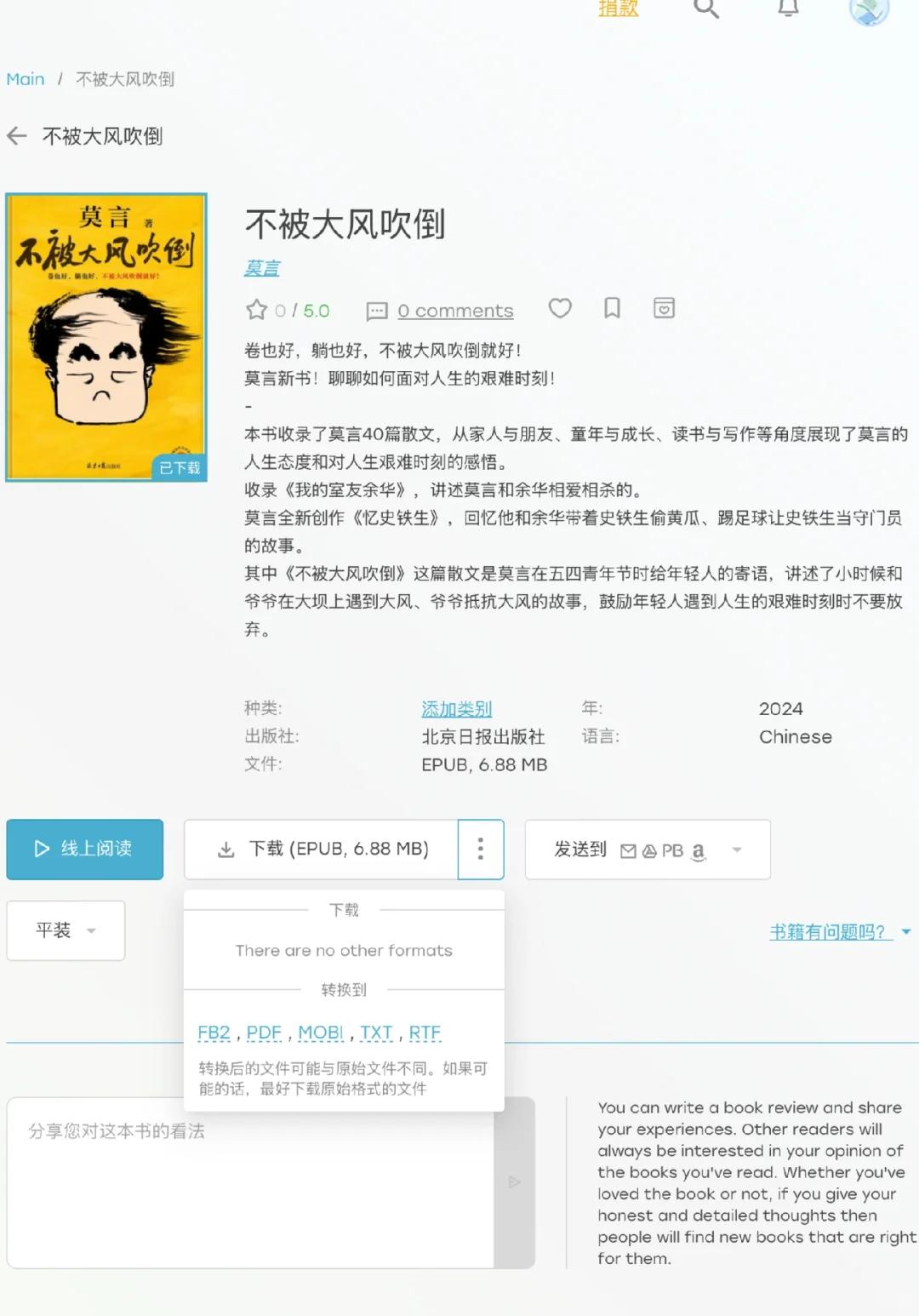Image resolution: width=919 pixels, height=1316 pixels.
Task: Convert to FB2 format
Action: tap(214, 1033)
